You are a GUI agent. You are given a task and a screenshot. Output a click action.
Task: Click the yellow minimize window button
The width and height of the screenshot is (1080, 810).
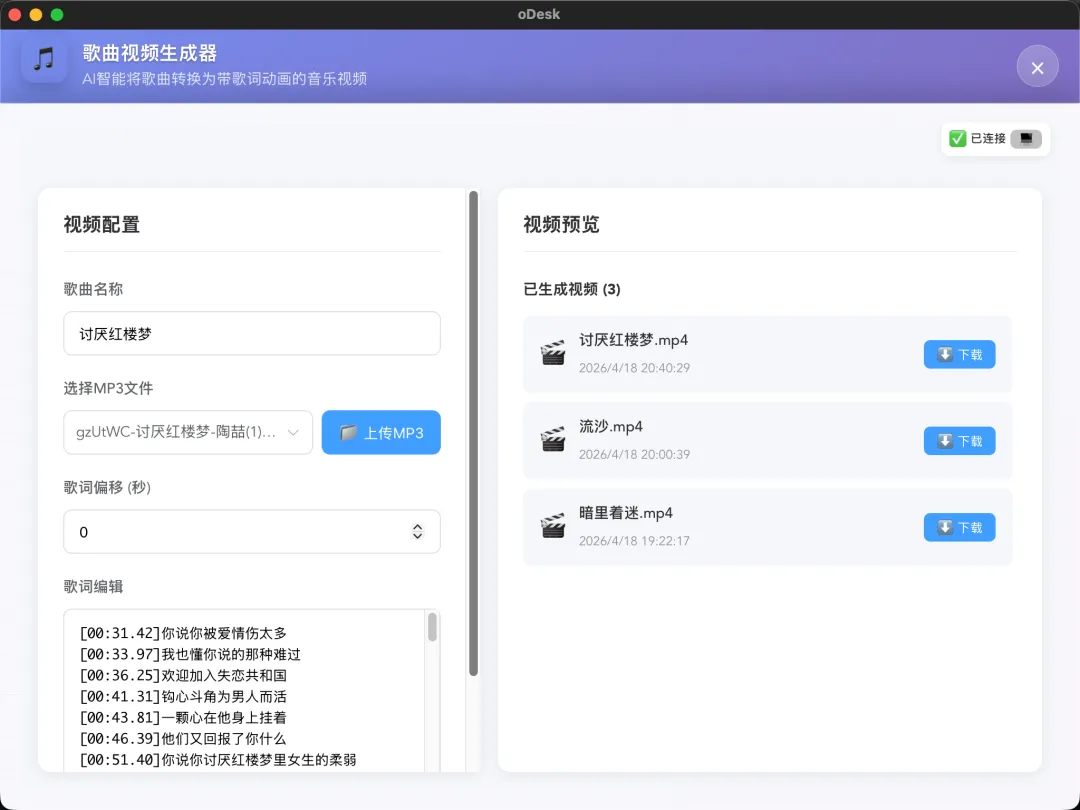point(36,14)
